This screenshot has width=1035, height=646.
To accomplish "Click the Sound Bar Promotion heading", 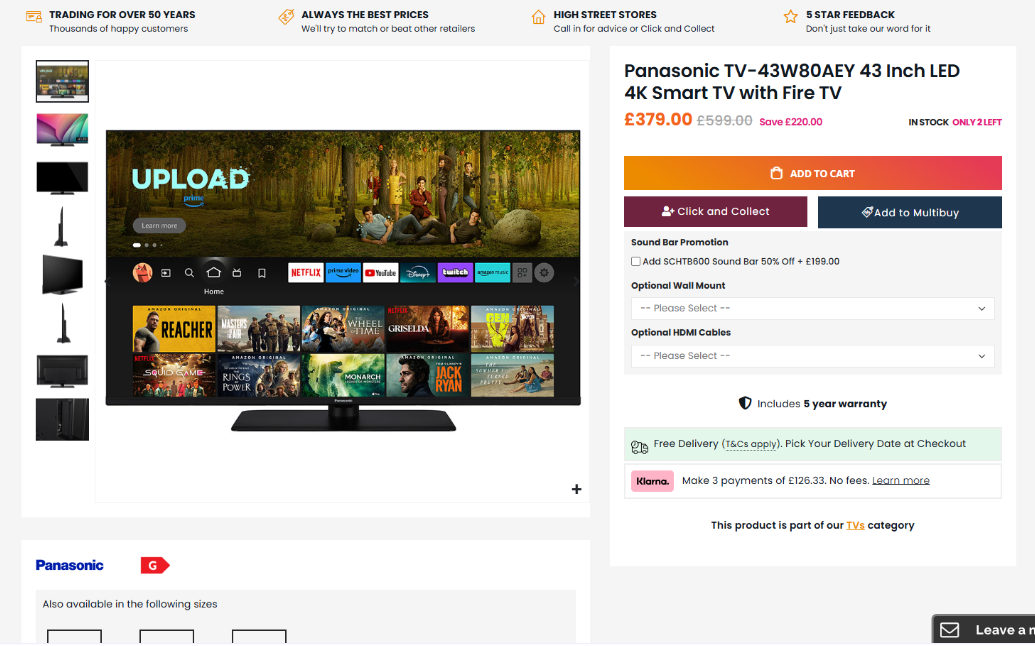I will [x=679, y=242].
